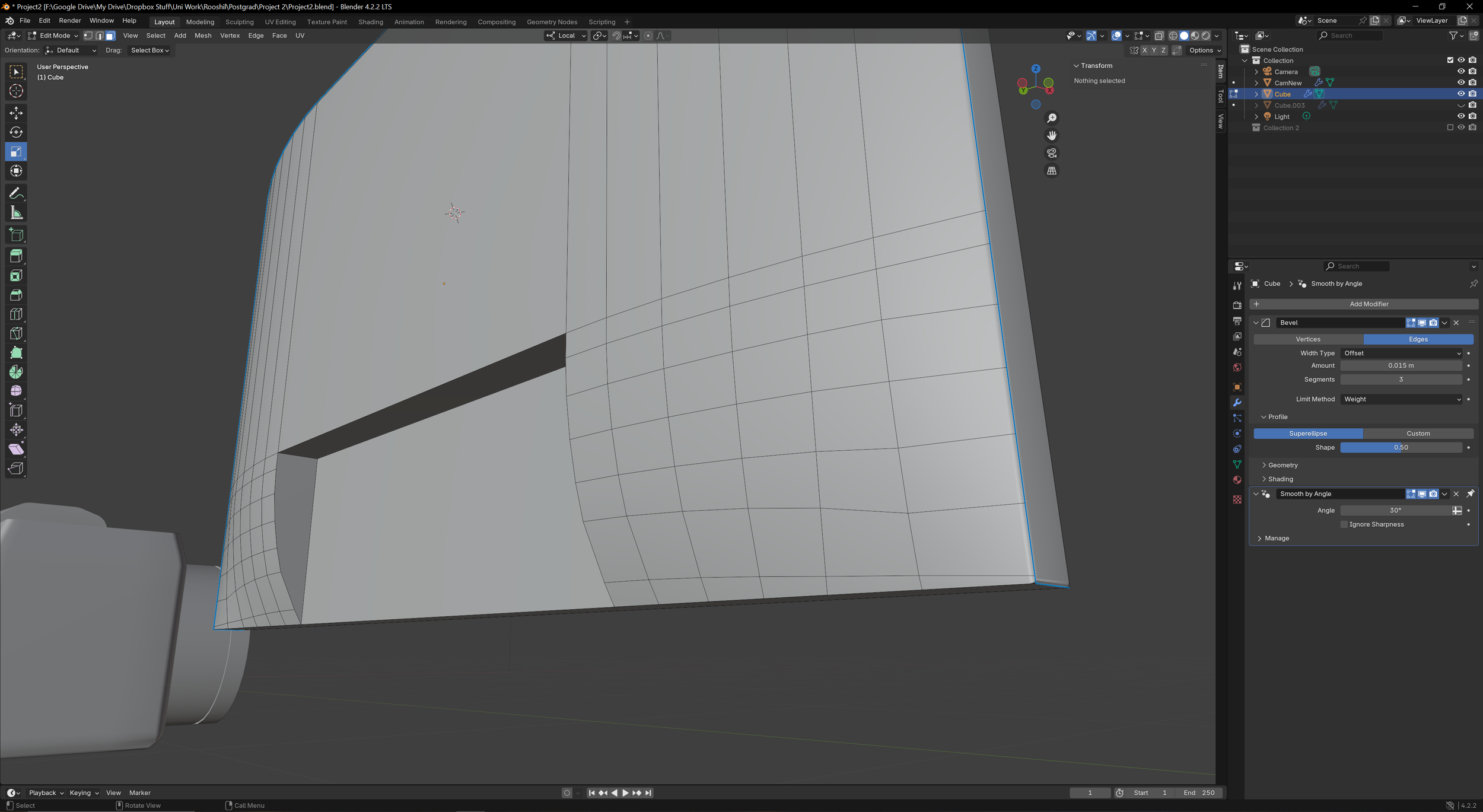The image size is (1483, 812).
Task: Enable the Ignore Sharpness checkbox
Action: [x=1344, y=524]
